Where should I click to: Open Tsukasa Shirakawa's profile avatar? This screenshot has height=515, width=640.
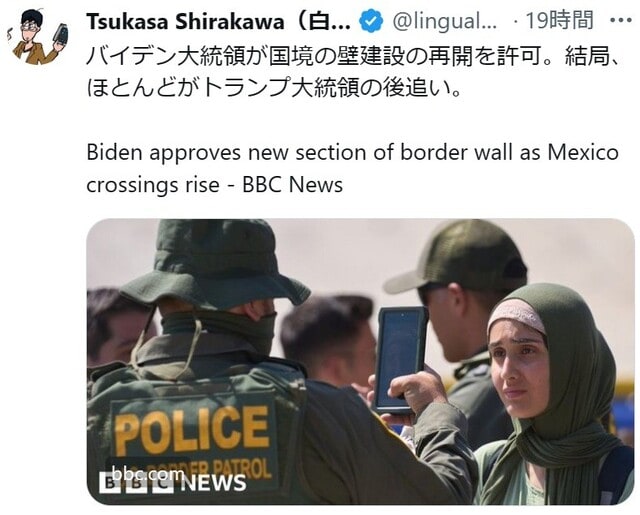[37, 36]
